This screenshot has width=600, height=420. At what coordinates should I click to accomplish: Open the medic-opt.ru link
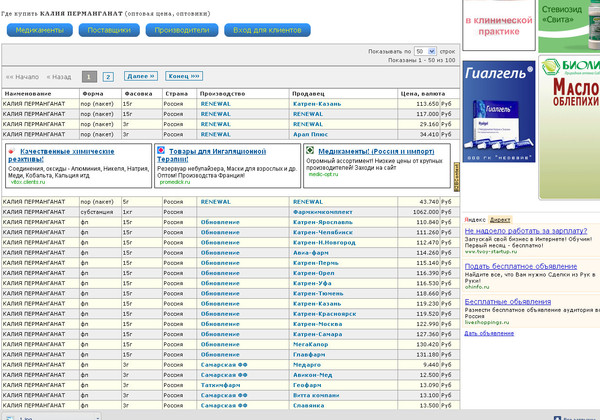point(323,174)
